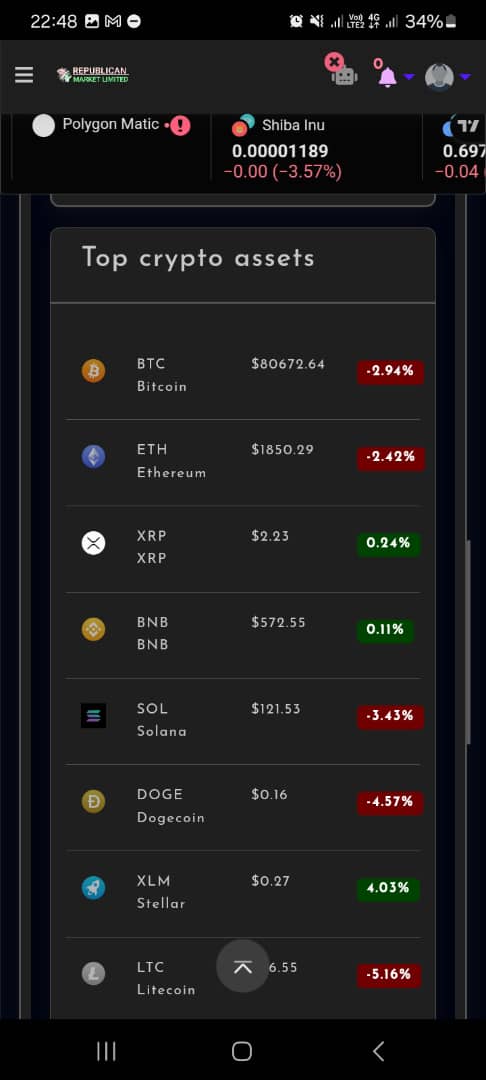Screen dimensions: 486x1080
Task: Select the Ethereum coin icon
Action: tap(94, 457)
